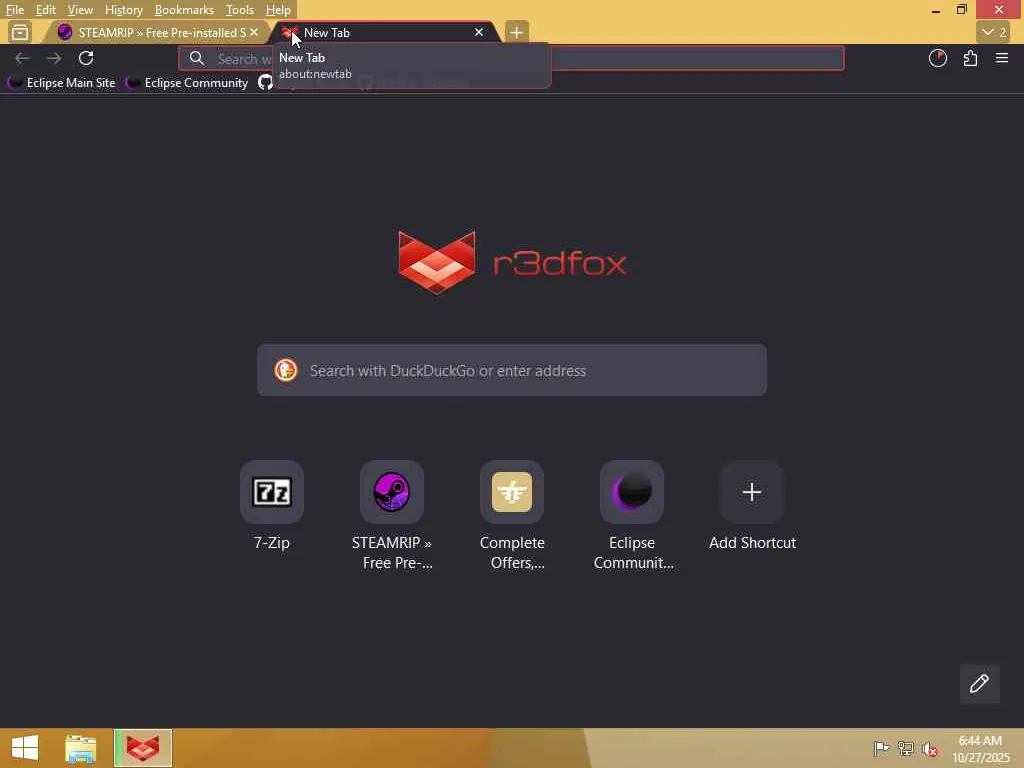Open the View menu
The image size is (1024, 768).
point(80,10)
